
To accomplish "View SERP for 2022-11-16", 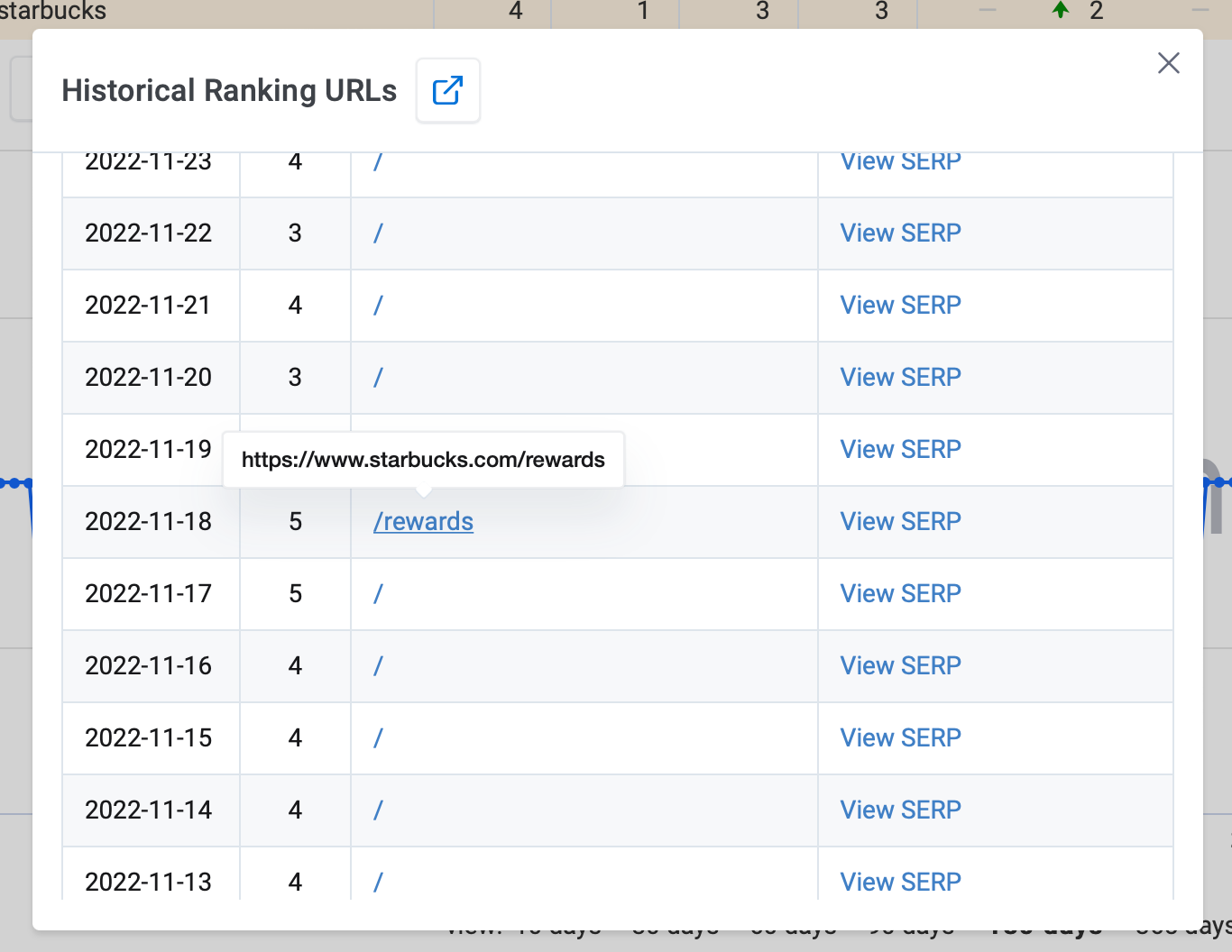I will [x=900, y=665].
